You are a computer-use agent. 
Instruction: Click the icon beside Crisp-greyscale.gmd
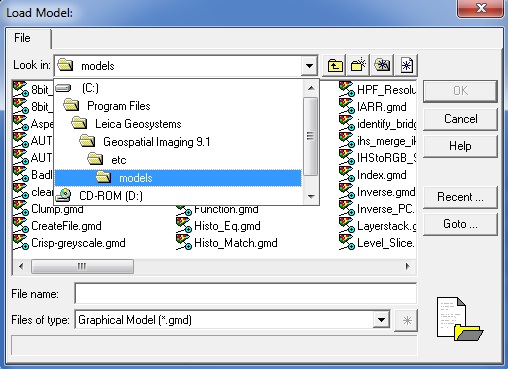pyautogui.click(x=21, y=242)
